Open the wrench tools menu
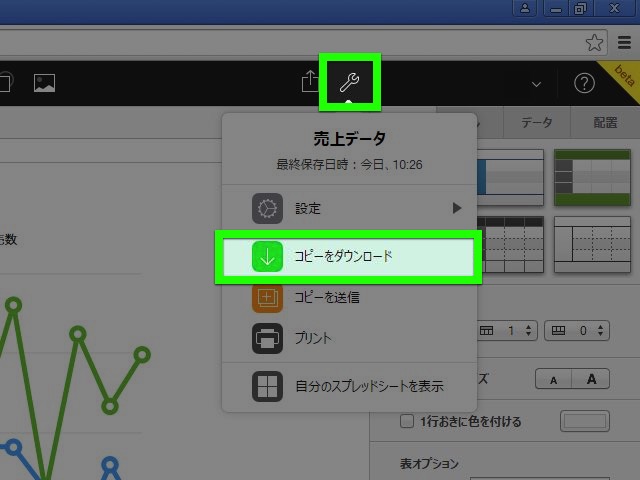640x480 pixels. (x=350, y=82)
